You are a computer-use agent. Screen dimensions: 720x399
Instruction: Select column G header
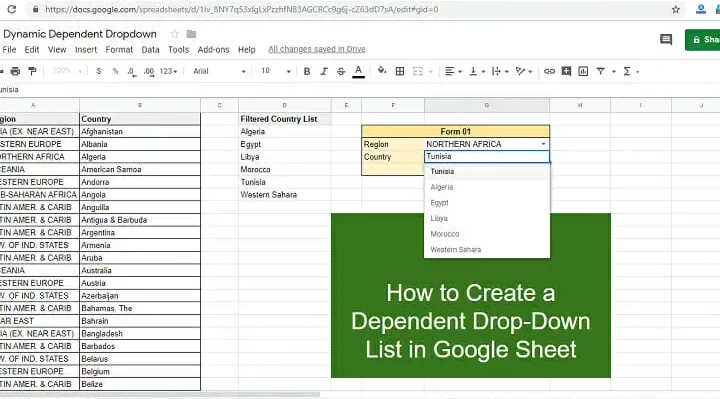487,105
